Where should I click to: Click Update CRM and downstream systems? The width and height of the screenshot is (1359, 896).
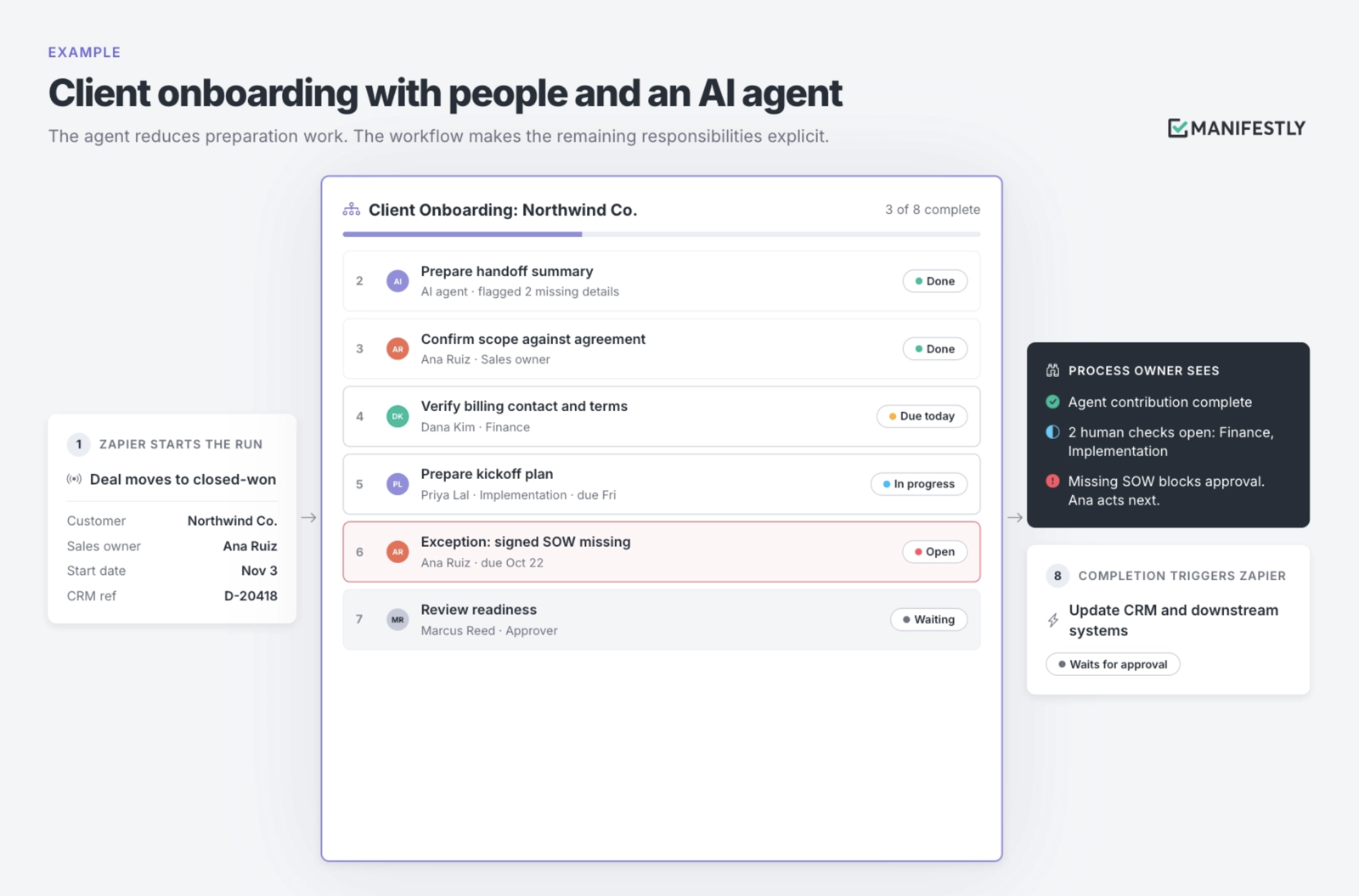click(x=1173, y=621)
